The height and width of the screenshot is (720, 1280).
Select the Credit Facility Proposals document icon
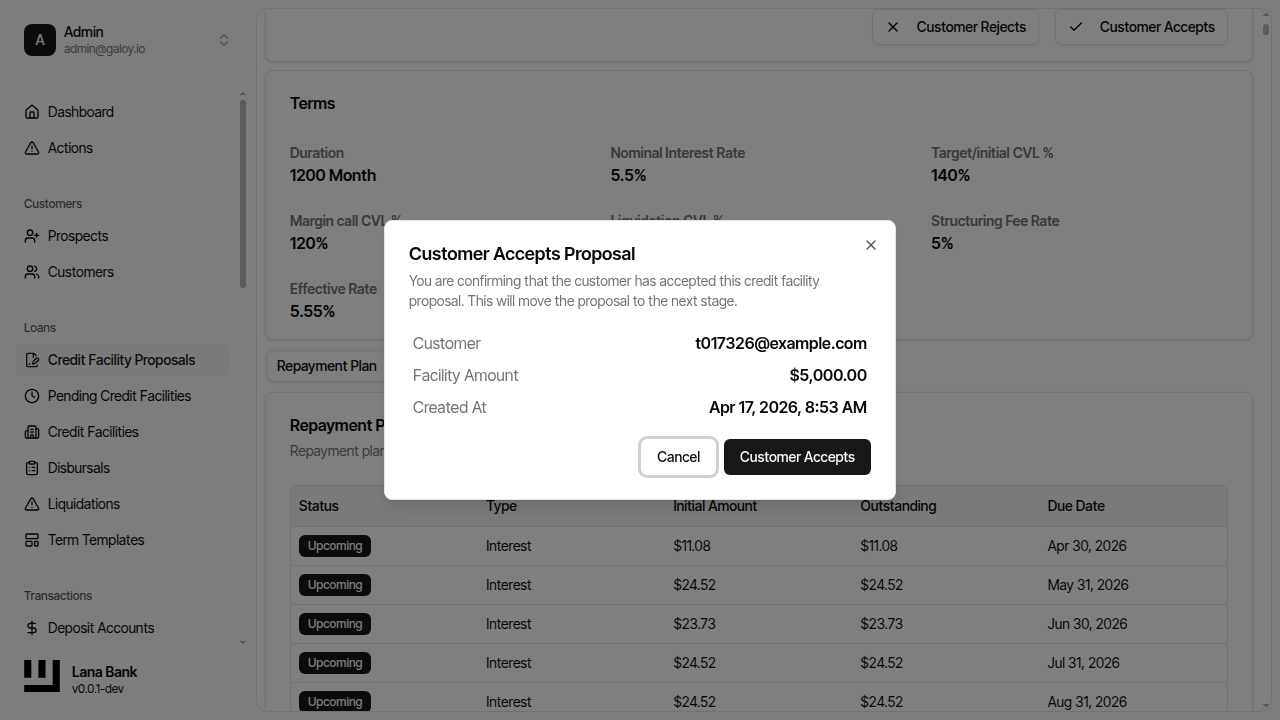[33, 359]
